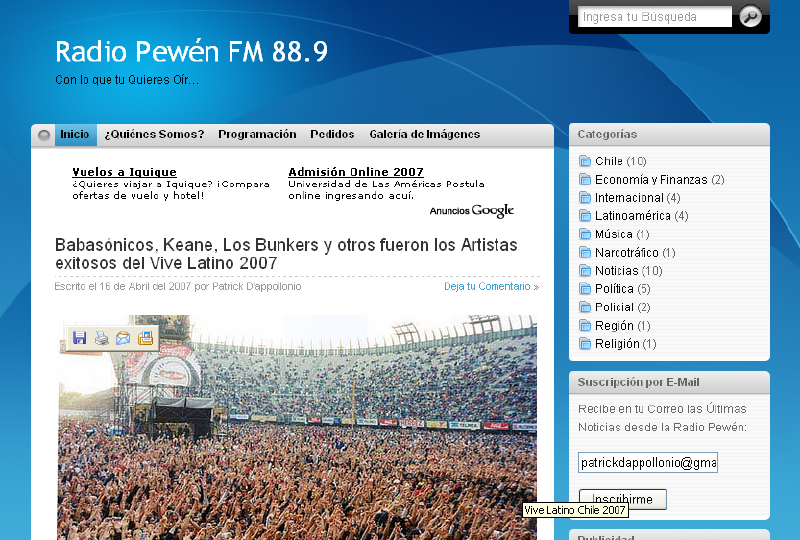Open the Noticias category link
Screen dimensions: 800x540
pyautogui.click(x=616, y=271)
